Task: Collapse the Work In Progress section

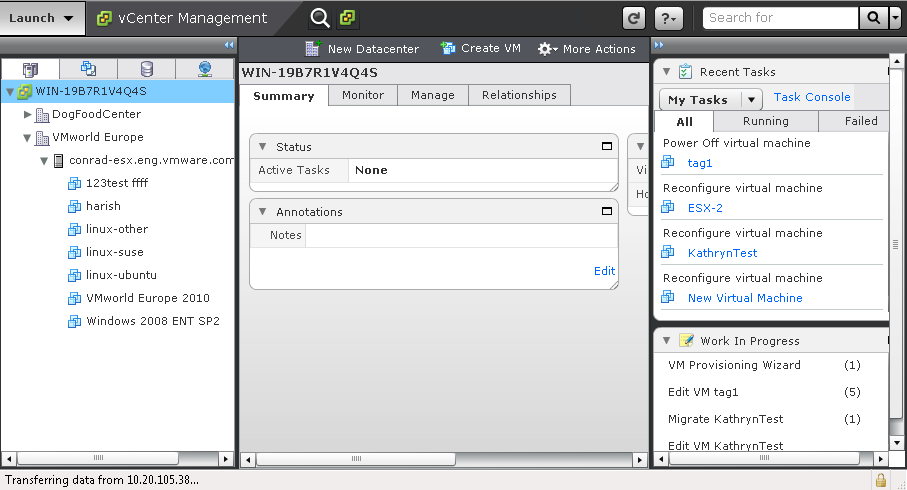Action: pos(666,341)
